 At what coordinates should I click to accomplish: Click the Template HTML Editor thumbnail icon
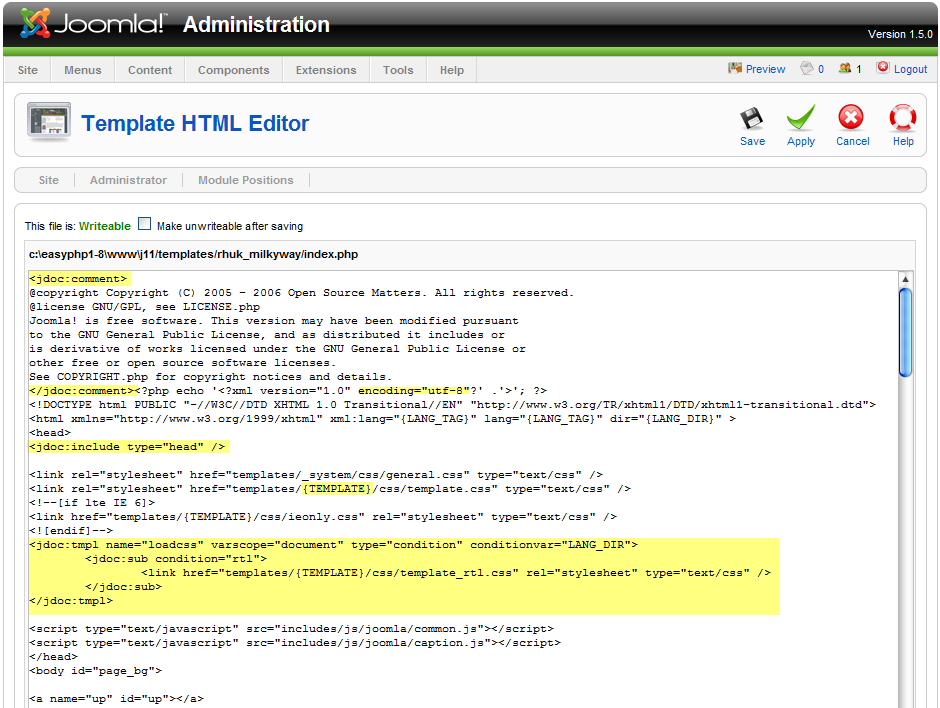[48, 122]
